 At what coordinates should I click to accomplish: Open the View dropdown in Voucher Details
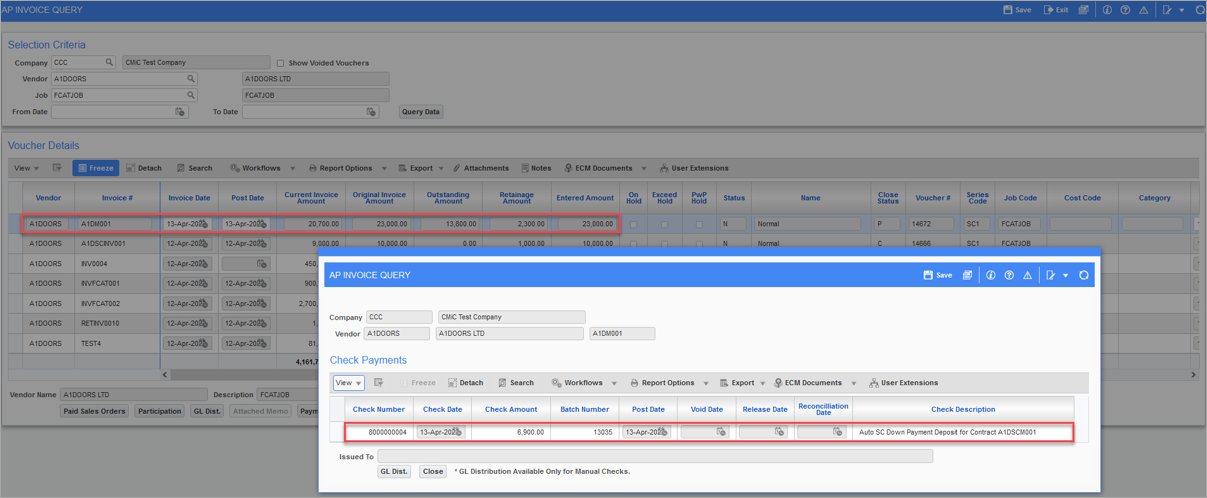click(x=25, y=168)
